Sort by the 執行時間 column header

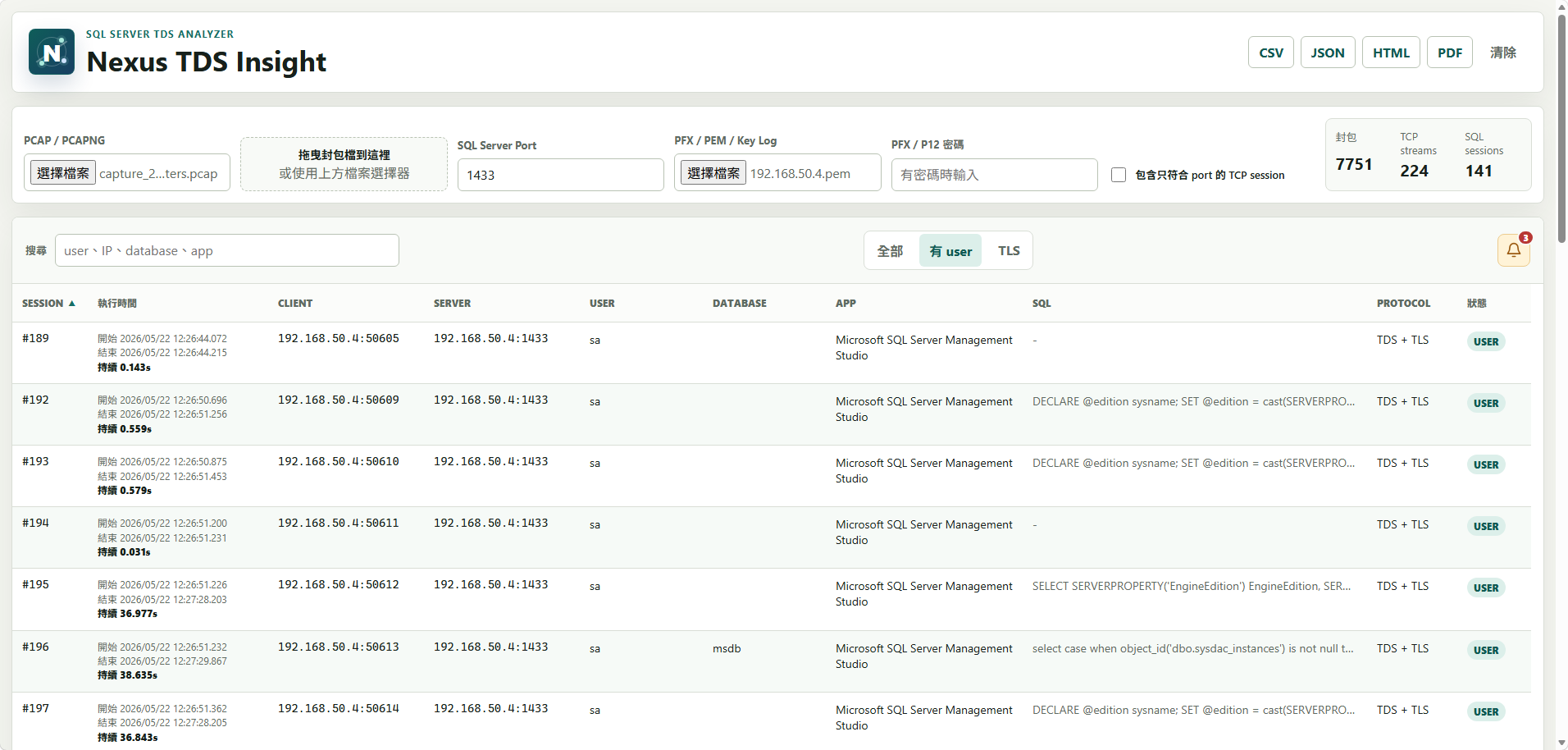(117, 304)
